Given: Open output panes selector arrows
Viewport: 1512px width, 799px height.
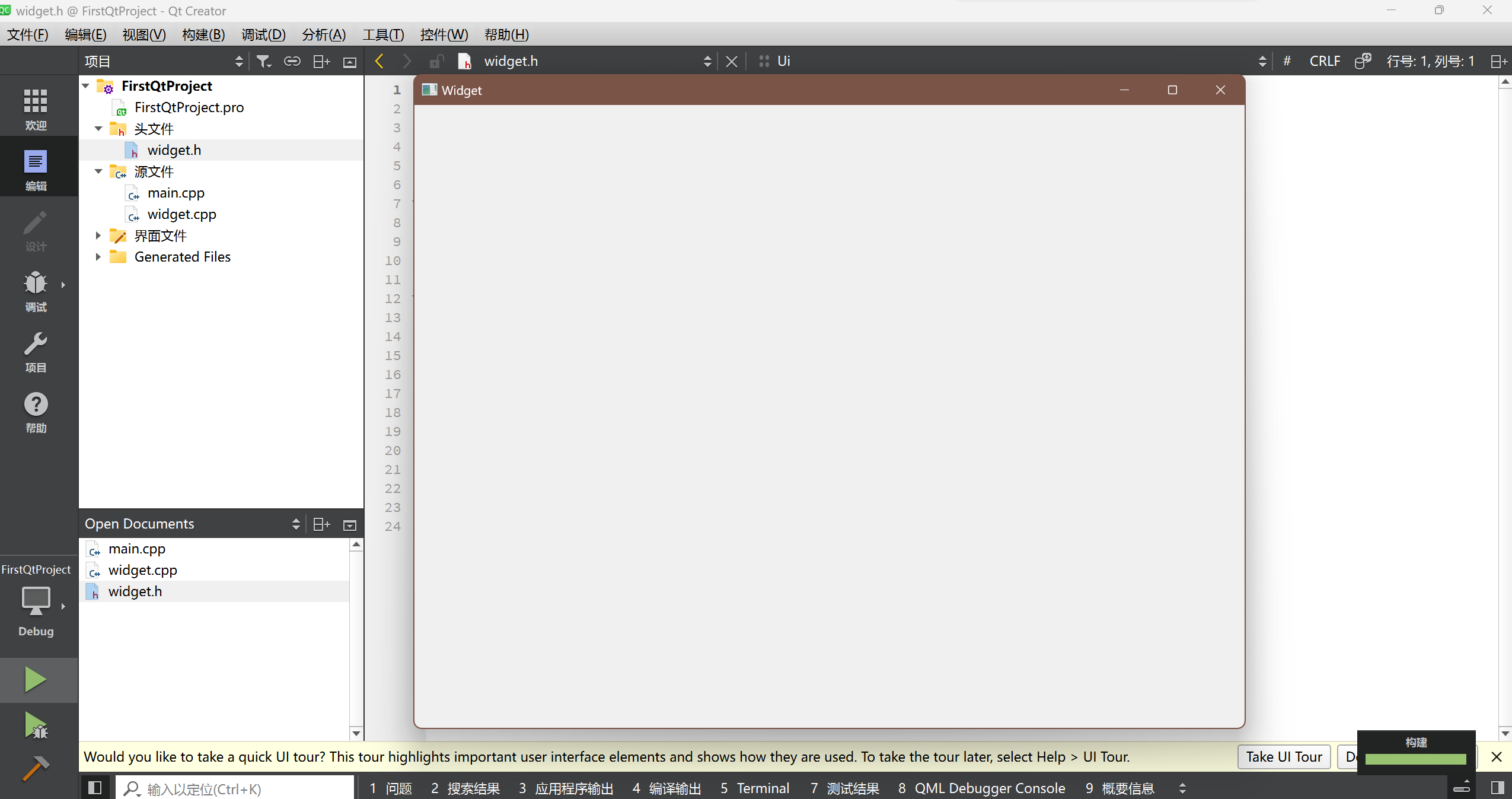Looking at the screenshot, I should click(x=1182, y=788).
